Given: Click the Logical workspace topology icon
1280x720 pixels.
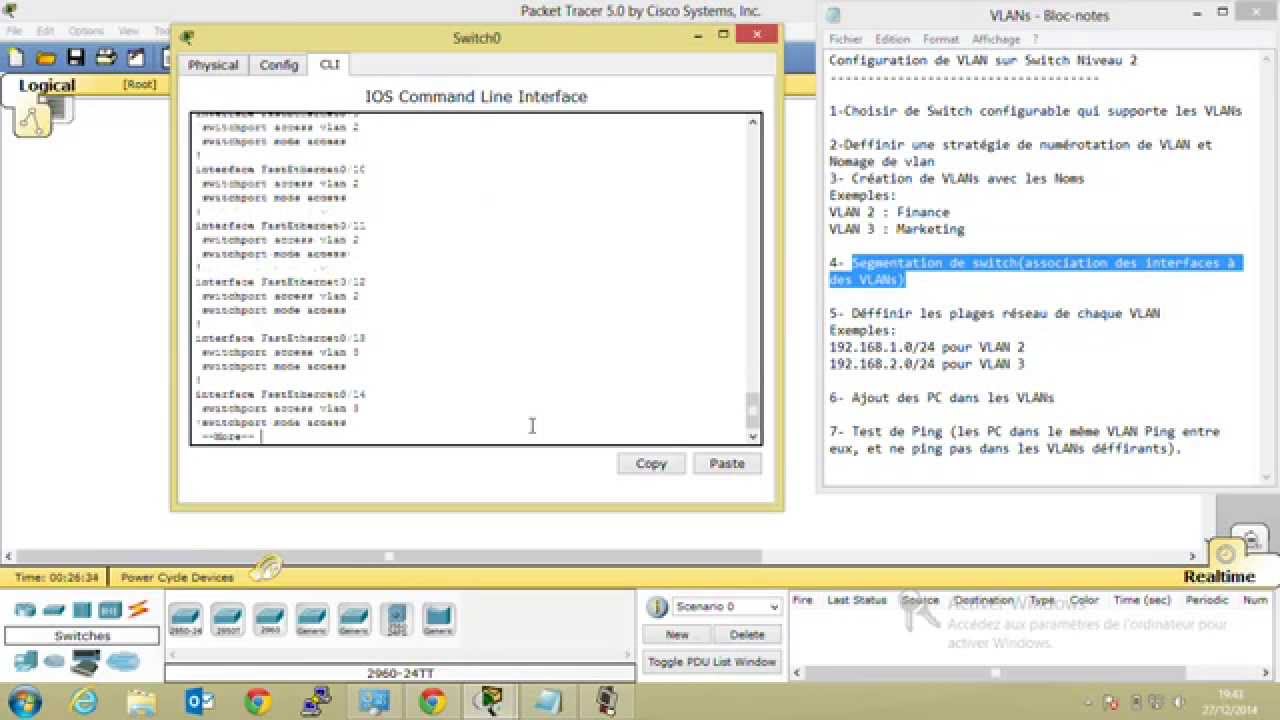Looking at the screenshot, I should click(x=33, y=120).
